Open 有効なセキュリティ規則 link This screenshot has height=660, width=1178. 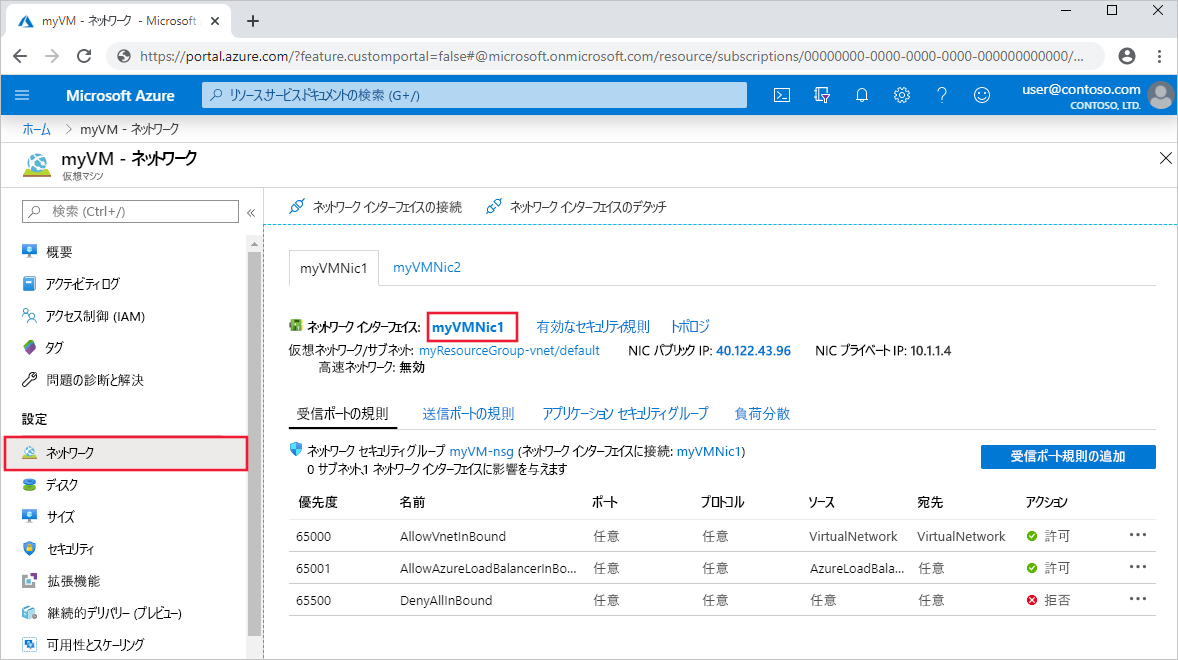pyautogui.click(x=593, y=327)
